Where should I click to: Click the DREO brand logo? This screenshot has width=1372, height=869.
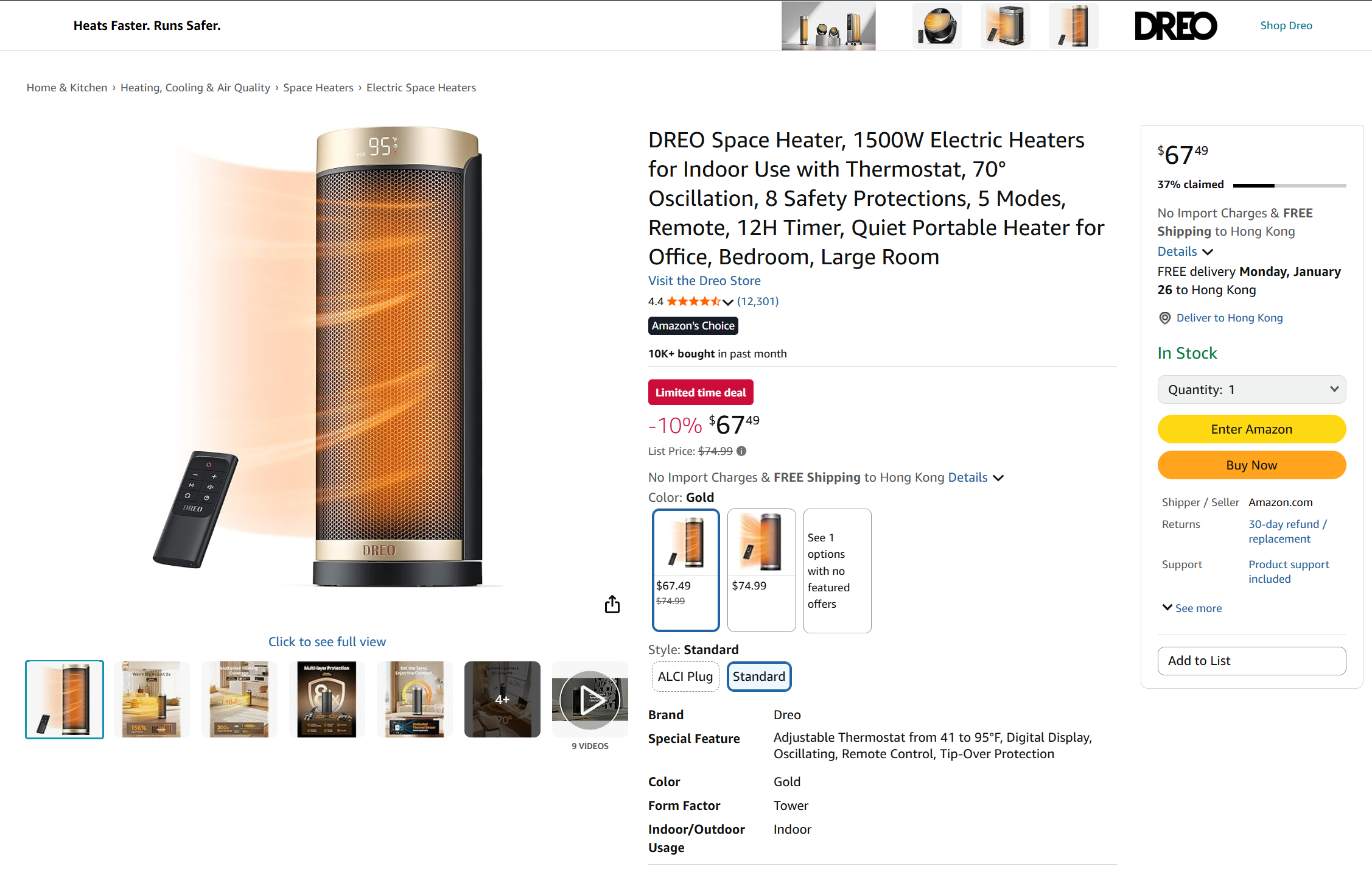[1175, 26]
